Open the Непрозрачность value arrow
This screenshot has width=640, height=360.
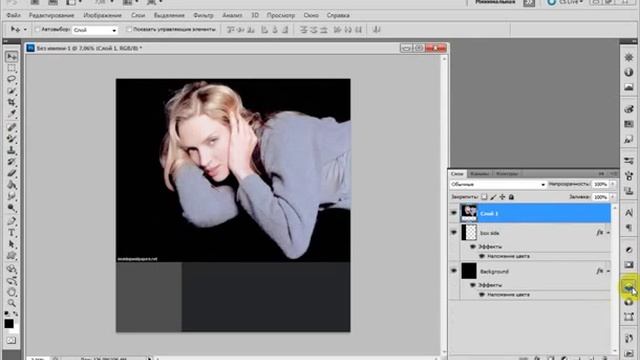click(x=613, y=184)
